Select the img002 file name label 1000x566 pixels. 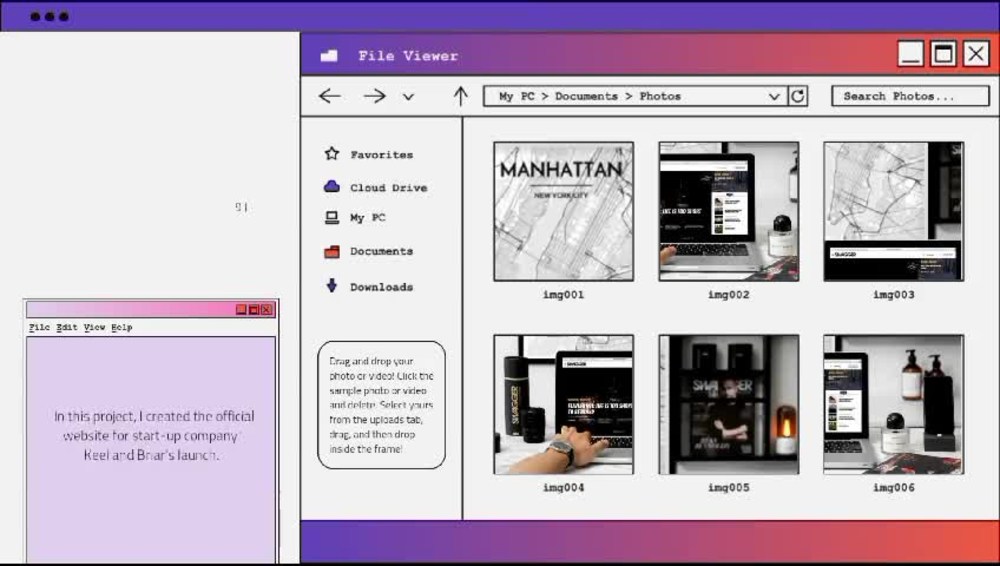pos(728,295)
